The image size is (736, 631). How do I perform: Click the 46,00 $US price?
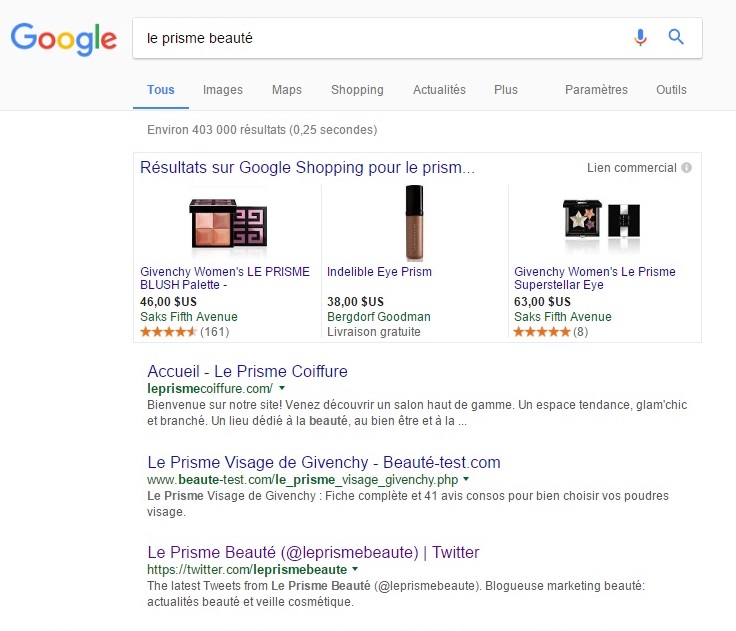click(x=169, y=302)
